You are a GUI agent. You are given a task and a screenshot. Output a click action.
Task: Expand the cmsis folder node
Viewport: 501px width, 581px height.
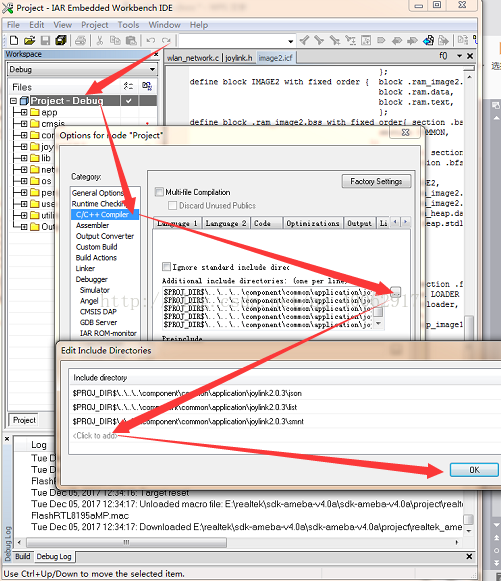[24, 124]
